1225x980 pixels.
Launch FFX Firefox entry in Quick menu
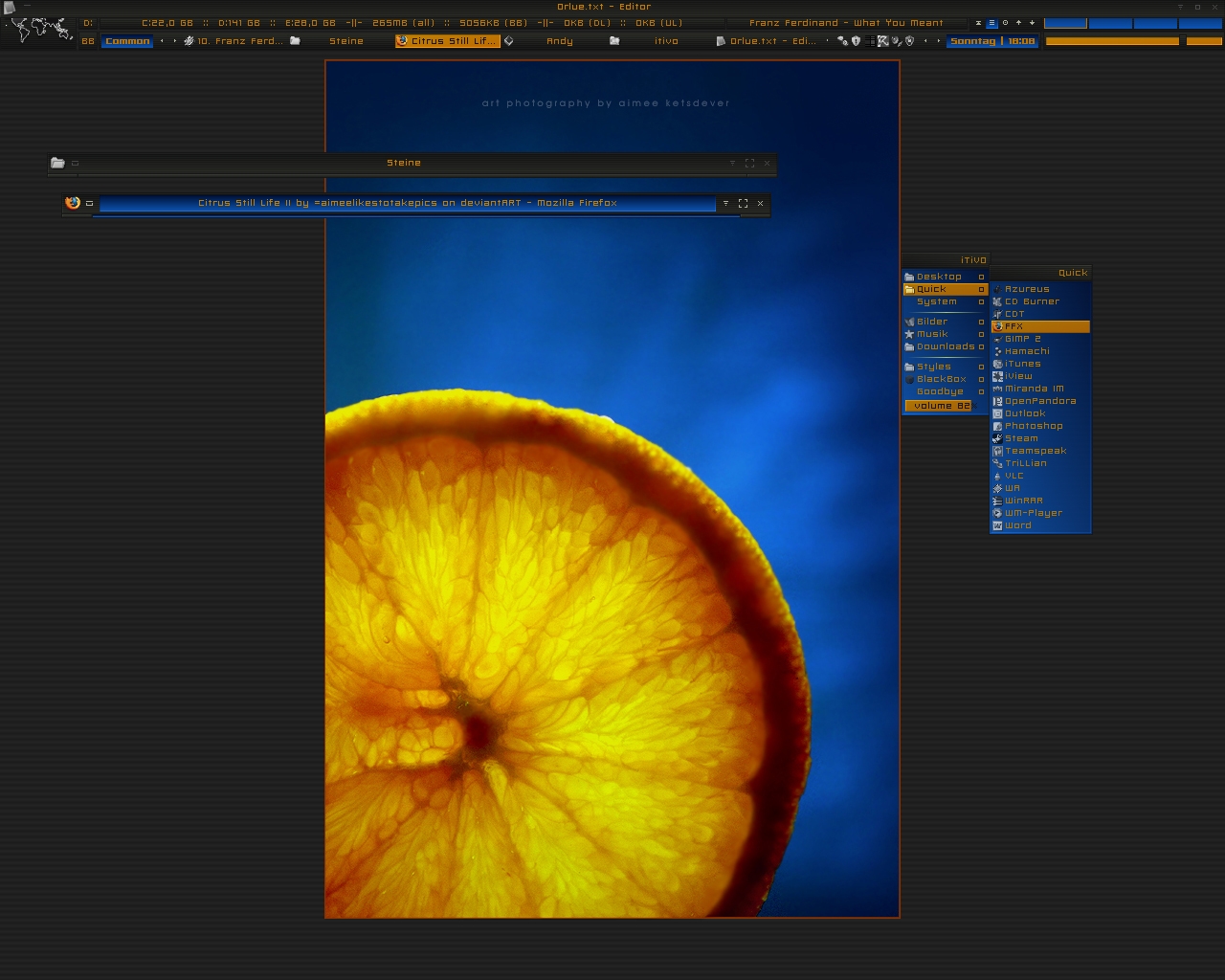pyautogui.click(x=1040, y=326)
